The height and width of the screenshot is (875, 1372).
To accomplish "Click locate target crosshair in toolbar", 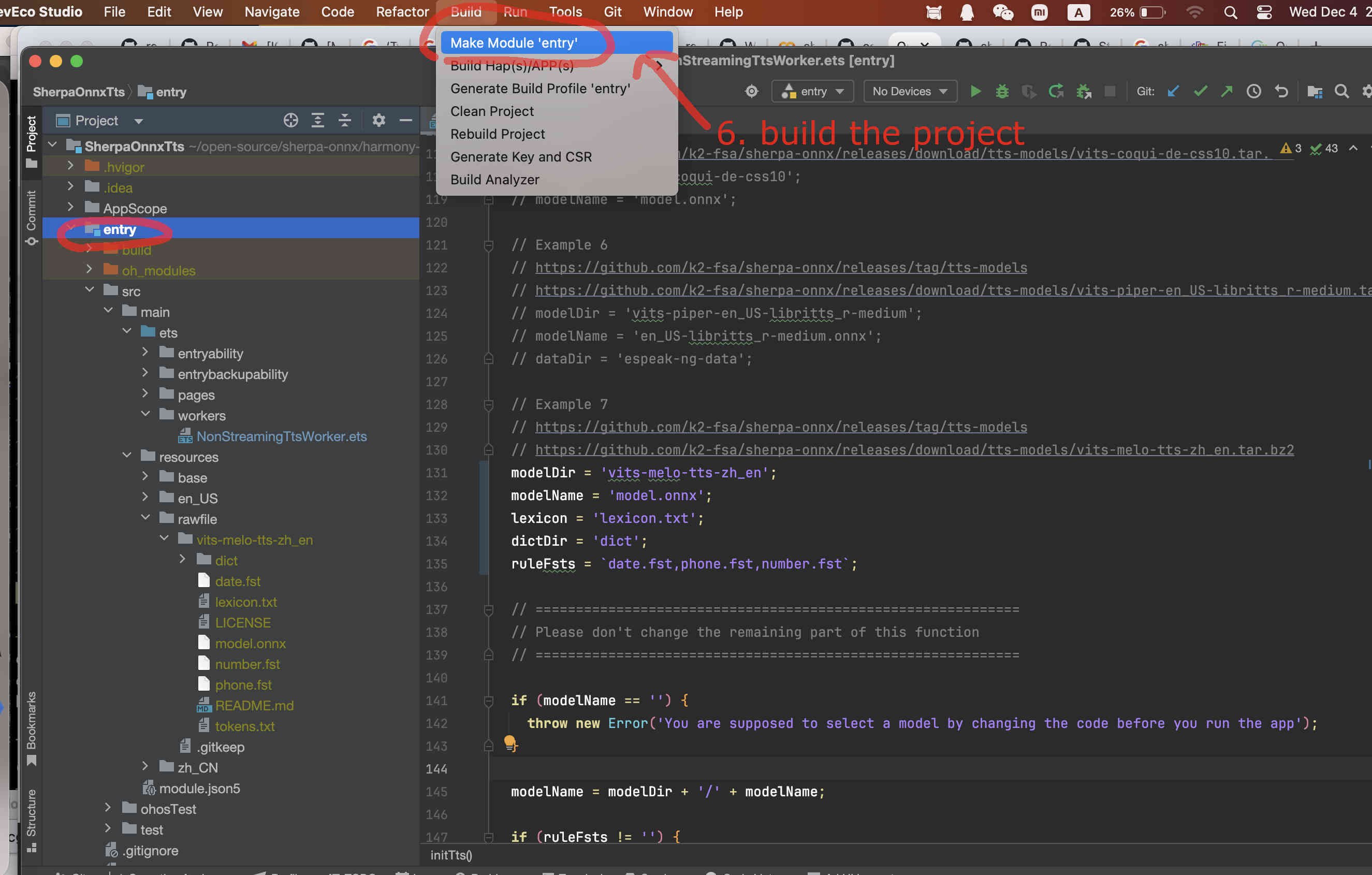I will tap(752, 91).
